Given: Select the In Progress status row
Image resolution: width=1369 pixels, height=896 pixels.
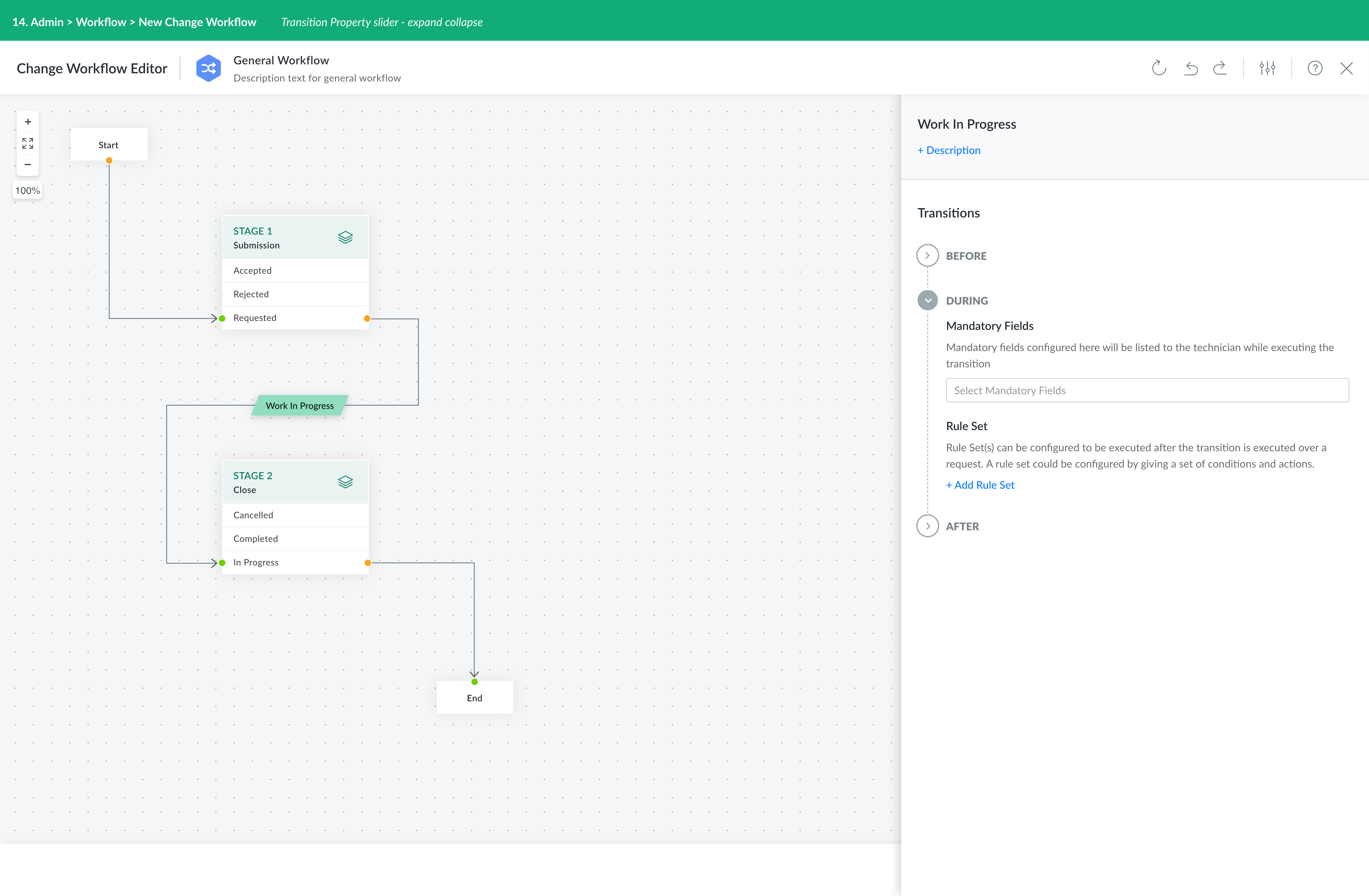Looking at the screenshot, I should [x=295, y=562].
